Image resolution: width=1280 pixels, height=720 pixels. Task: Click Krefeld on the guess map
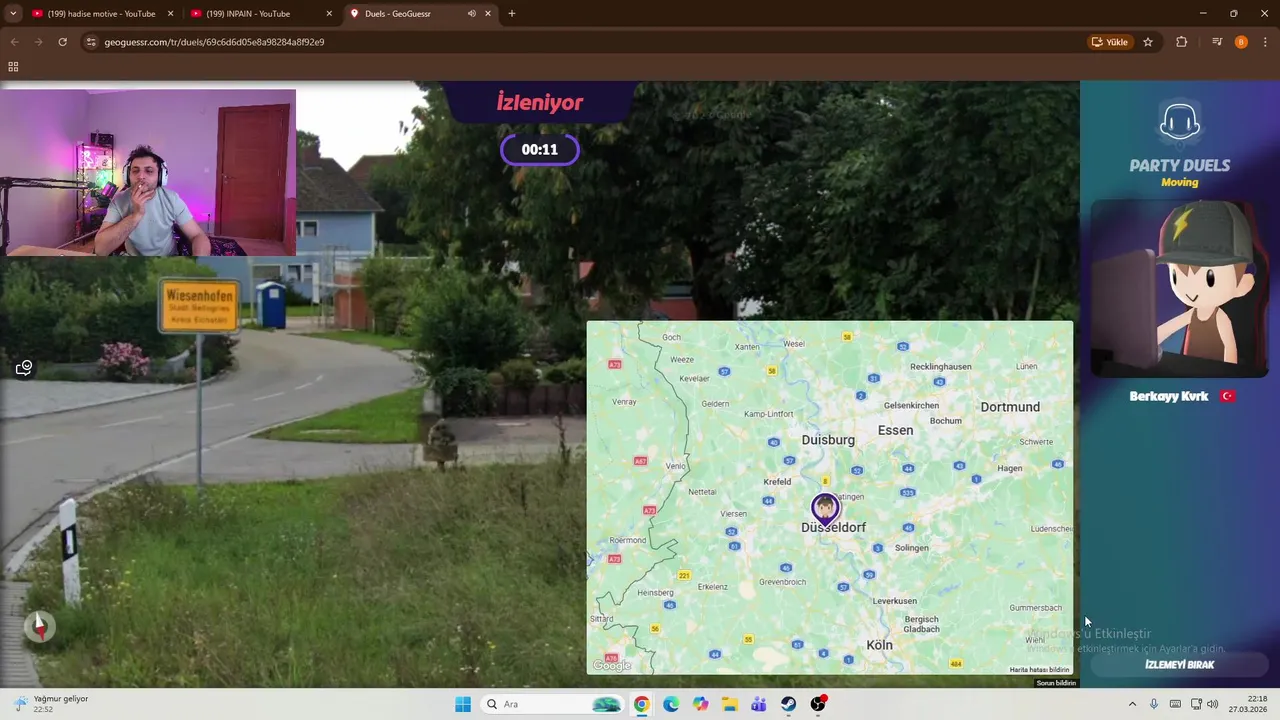point(777,482)
